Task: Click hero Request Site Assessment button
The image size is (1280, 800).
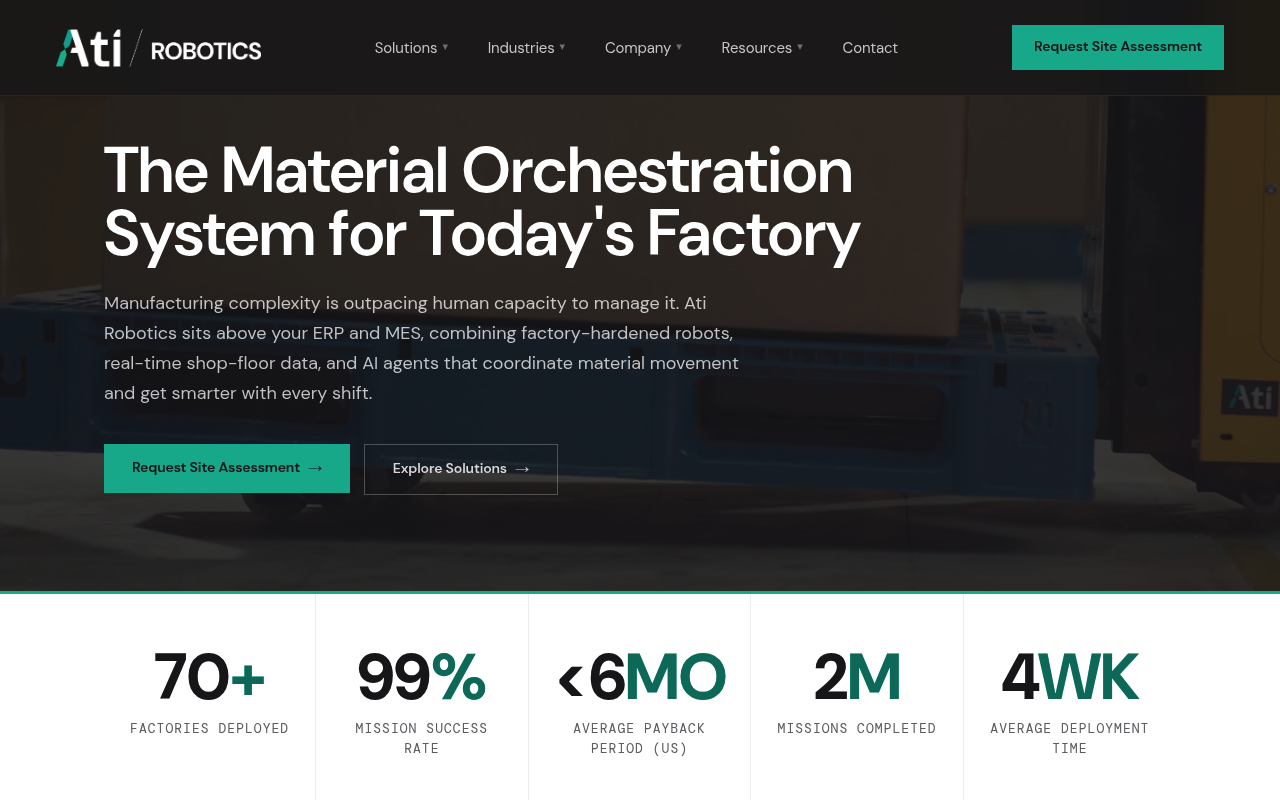Action: (227, 468)
